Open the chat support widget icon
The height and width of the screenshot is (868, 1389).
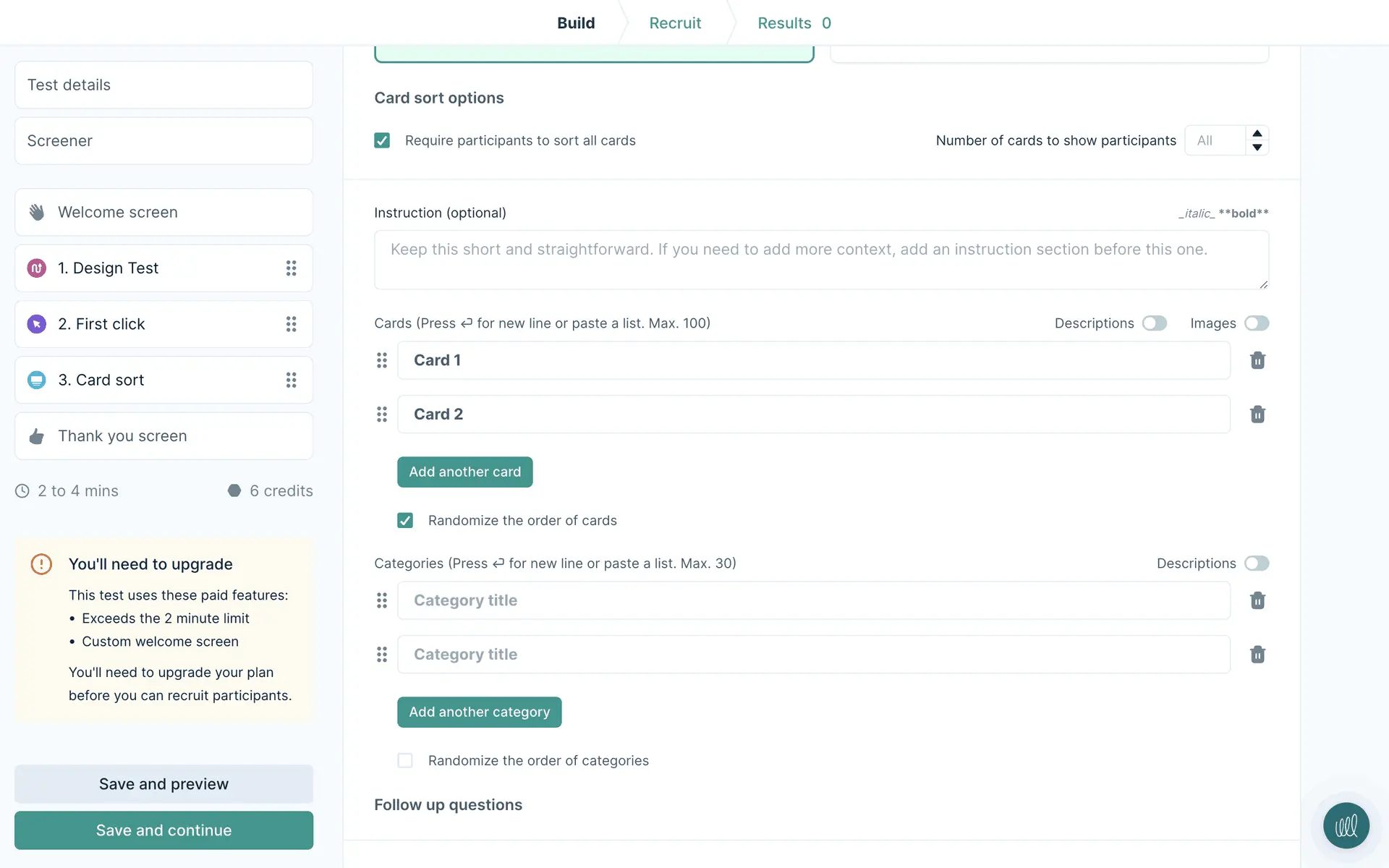(x=1346, y=825)
